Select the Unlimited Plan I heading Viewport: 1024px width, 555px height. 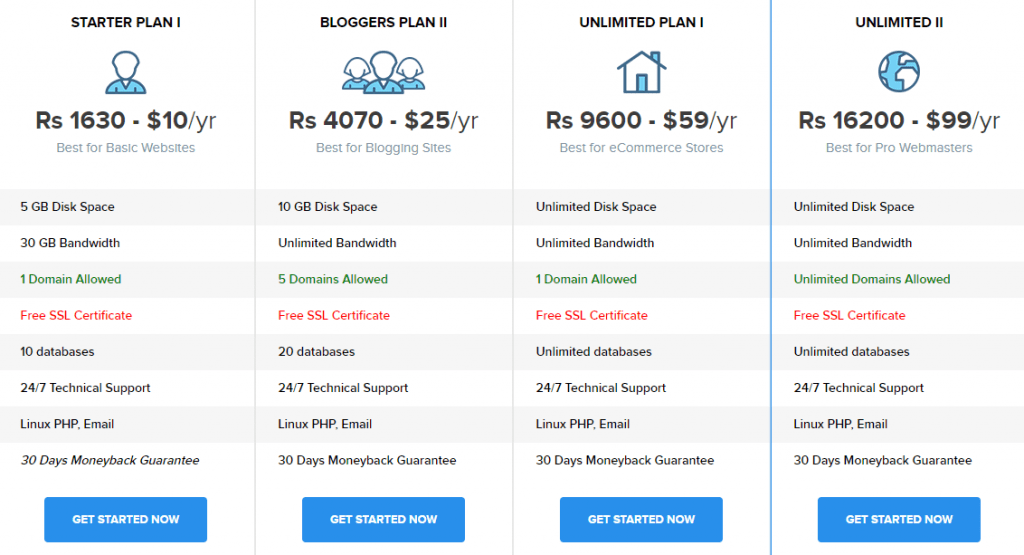click(x=641, y=22)
